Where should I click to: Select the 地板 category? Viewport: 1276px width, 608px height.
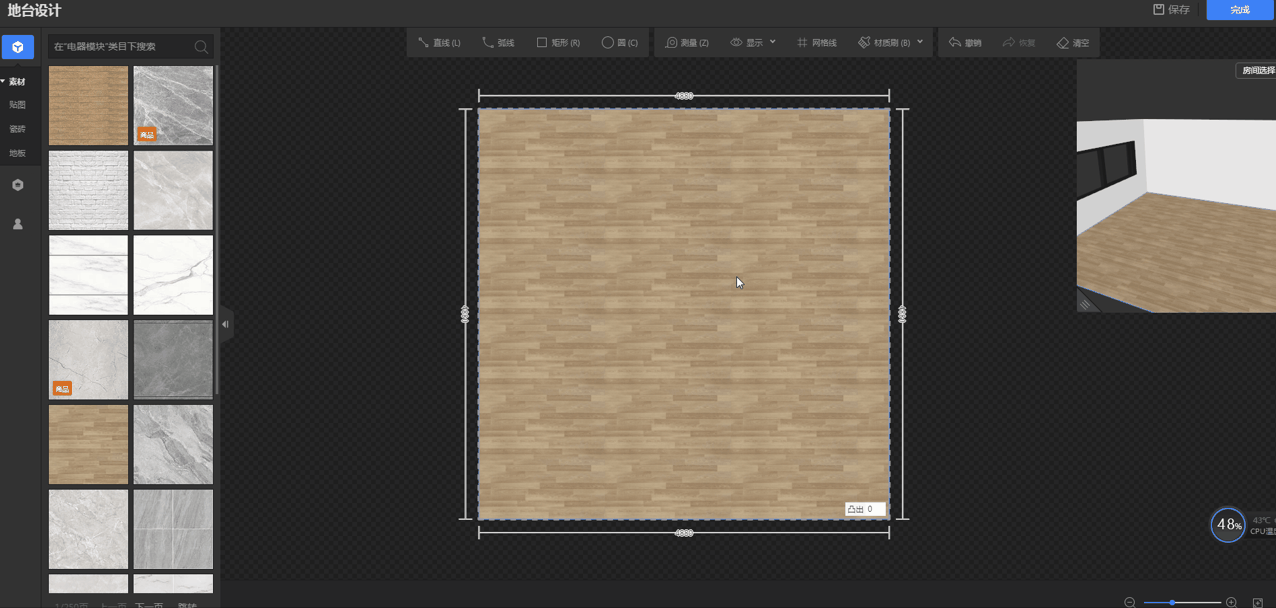coord(17,153)
